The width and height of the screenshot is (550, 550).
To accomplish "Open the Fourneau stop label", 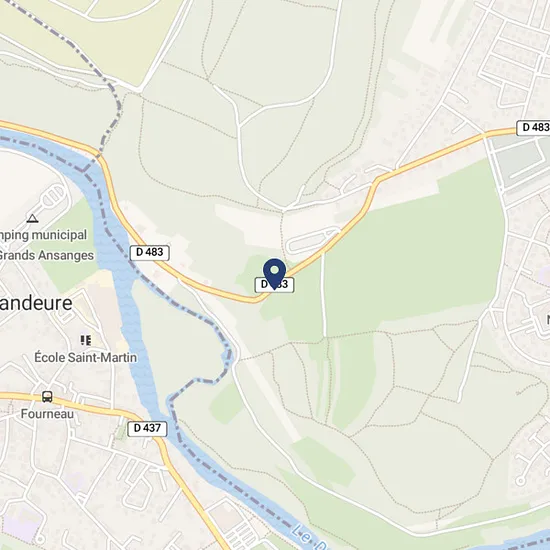I will [47, 414].
